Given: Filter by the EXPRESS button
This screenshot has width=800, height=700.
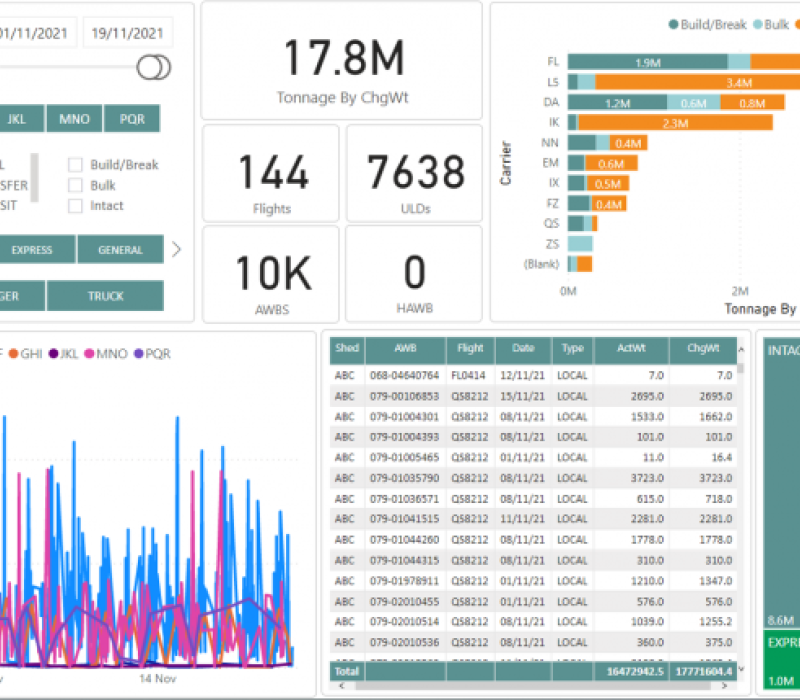Looking at the screenshot, I should tap(33, 250).
